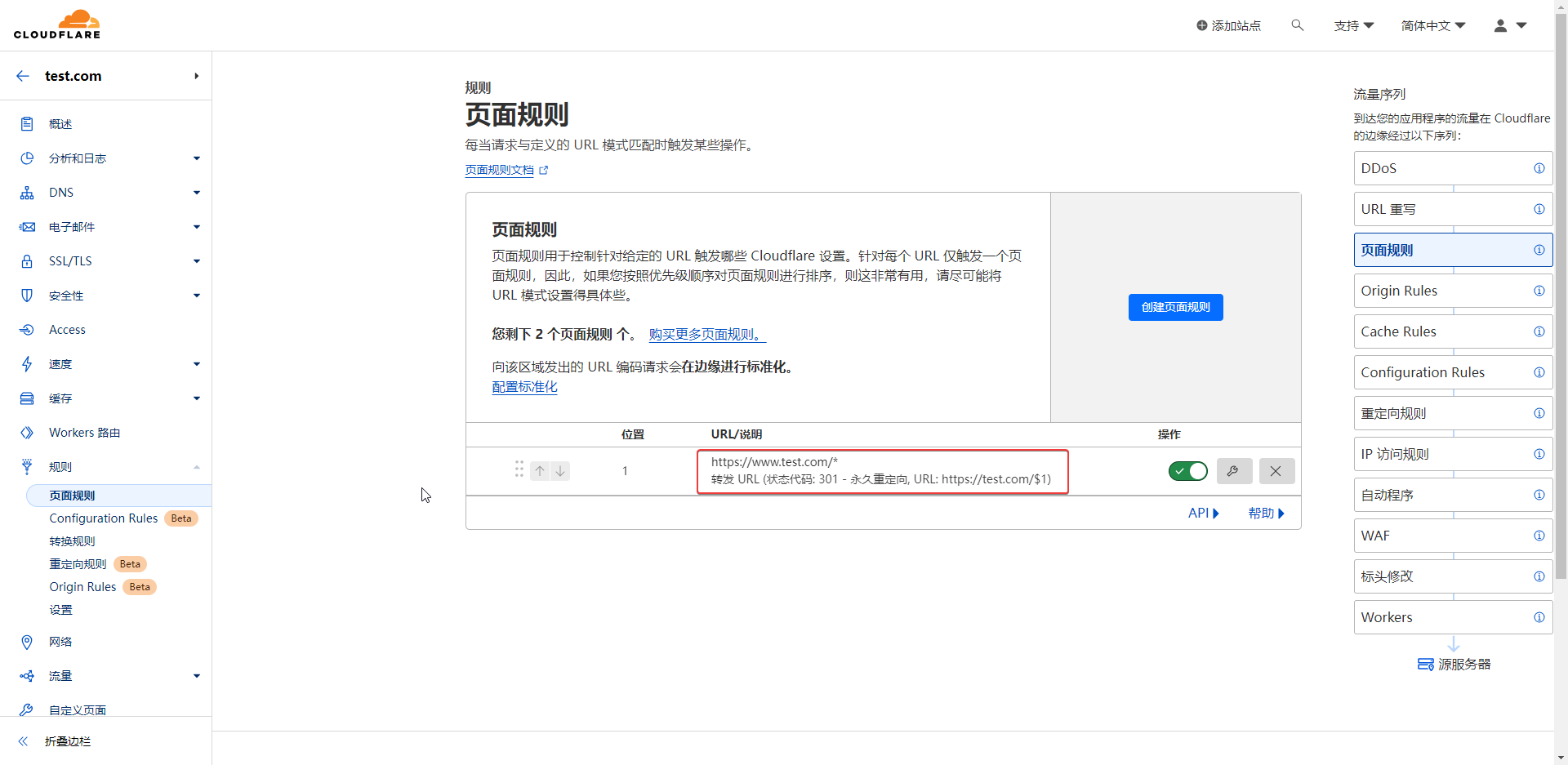Expand the 缓存 sidebar menu
Viewport: 1568px width, 765px height.
click(x=196, y=398)
